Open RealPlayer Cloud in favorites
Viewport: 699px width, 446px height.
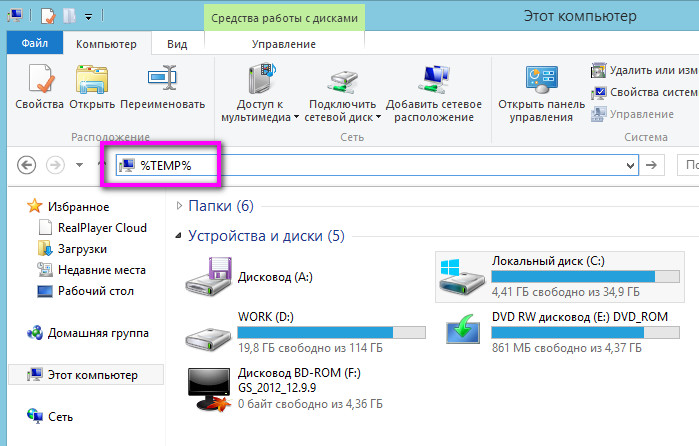(102, 227)
